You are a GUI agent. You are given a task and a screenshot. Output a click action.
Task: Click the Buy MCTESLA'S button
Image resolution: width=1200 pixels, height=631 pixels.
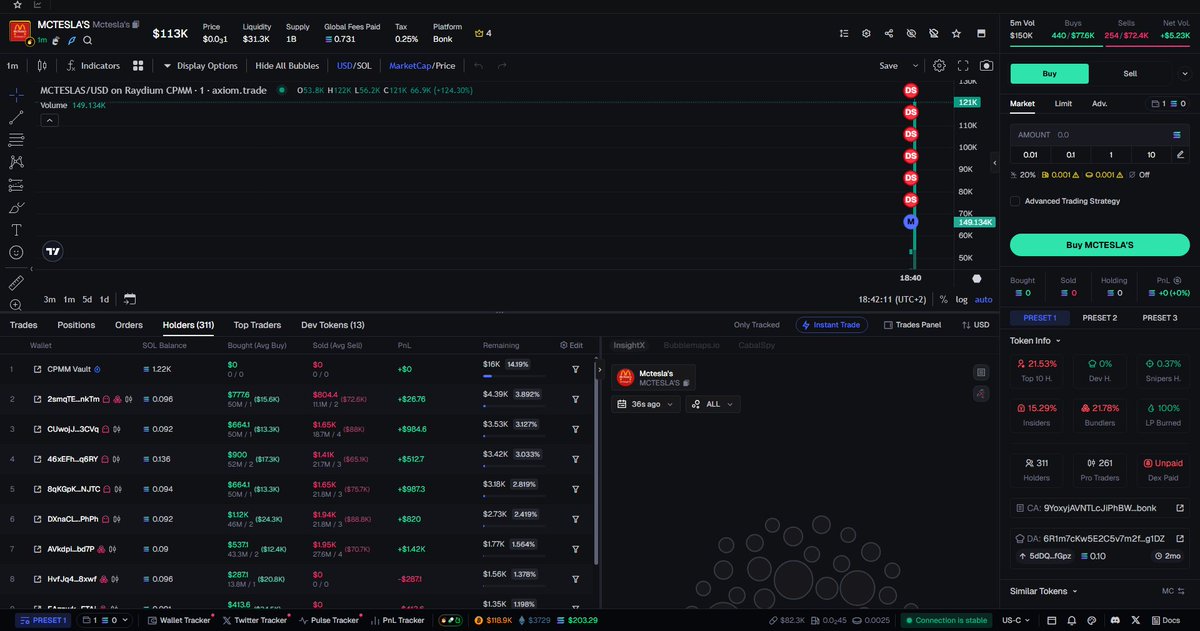tap(1099, 245)
